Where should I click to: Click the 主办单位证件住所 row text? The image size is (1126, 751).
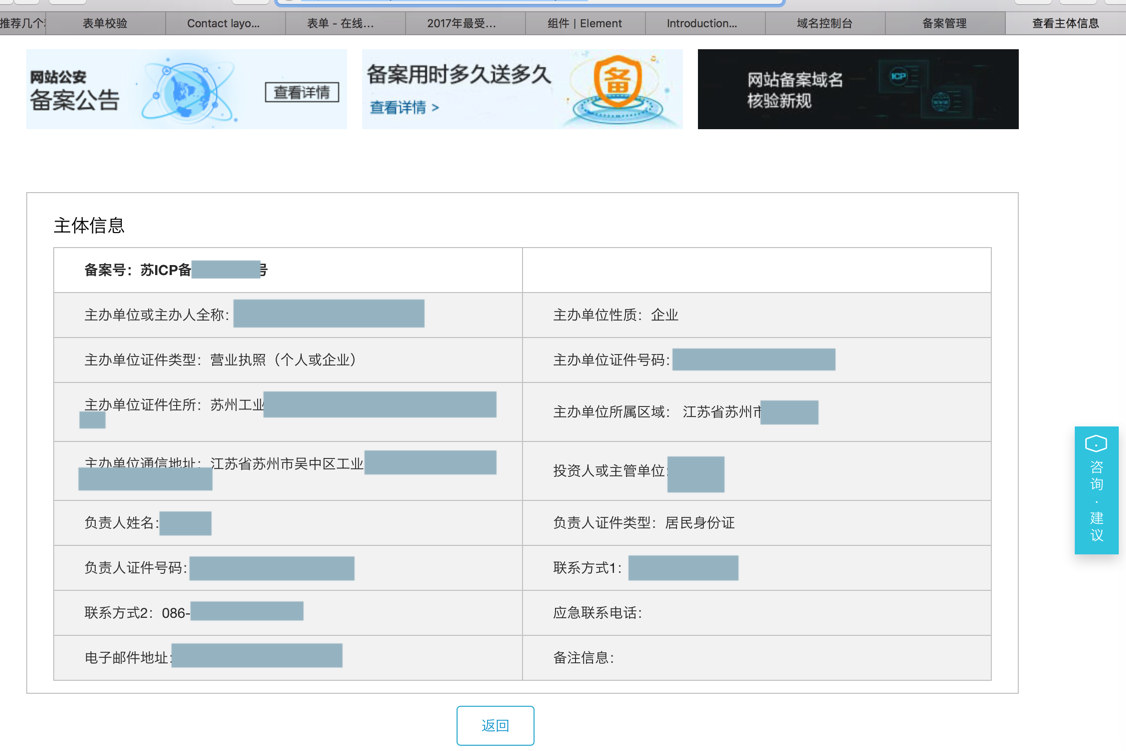[x=174, y=405]
